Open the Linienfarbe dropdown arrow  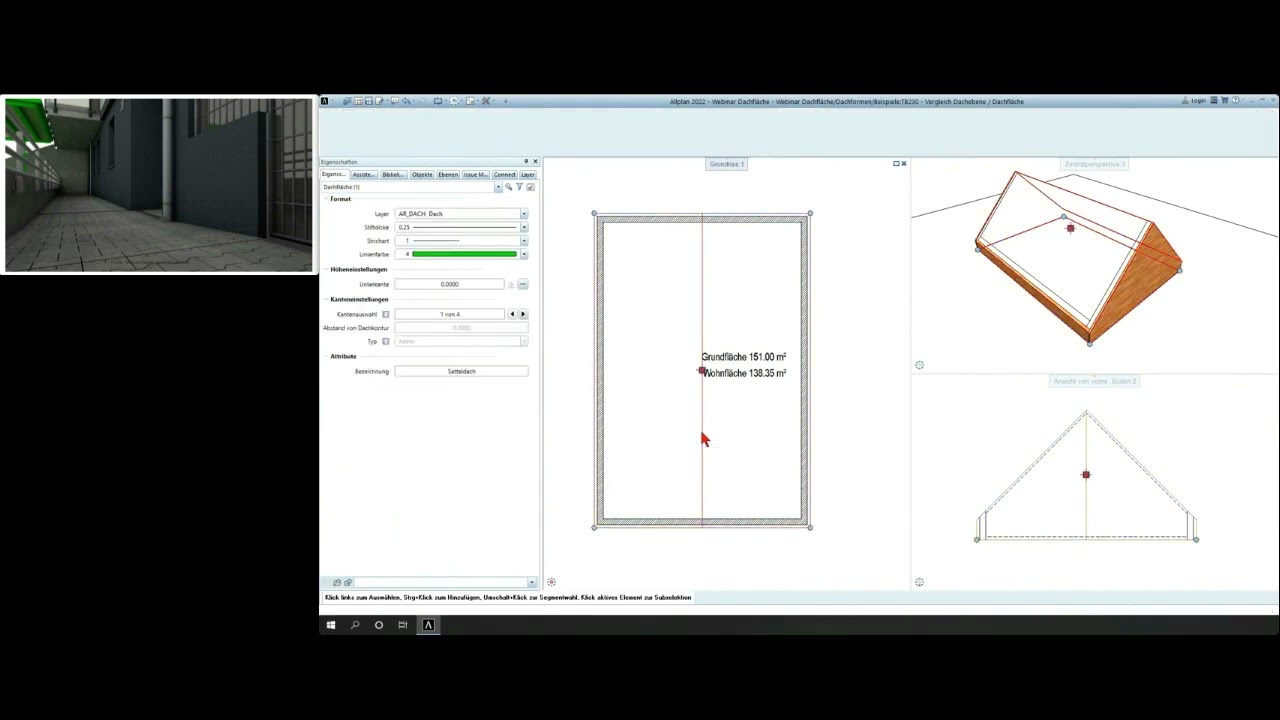click(x=523, y=254)
